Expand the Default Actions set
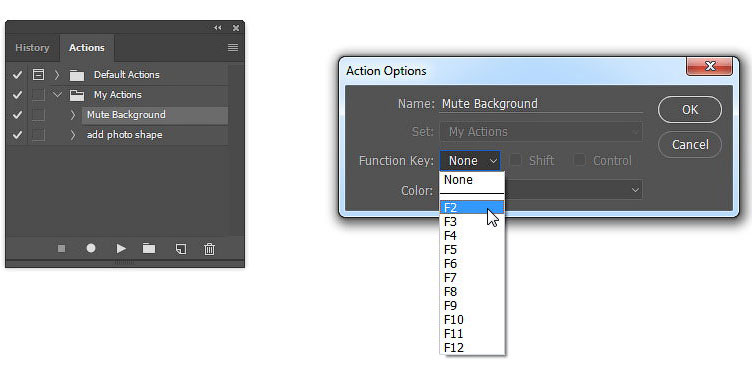Viewport: 752px width, 374px height. pyautogui.click(x=57, y=75)
